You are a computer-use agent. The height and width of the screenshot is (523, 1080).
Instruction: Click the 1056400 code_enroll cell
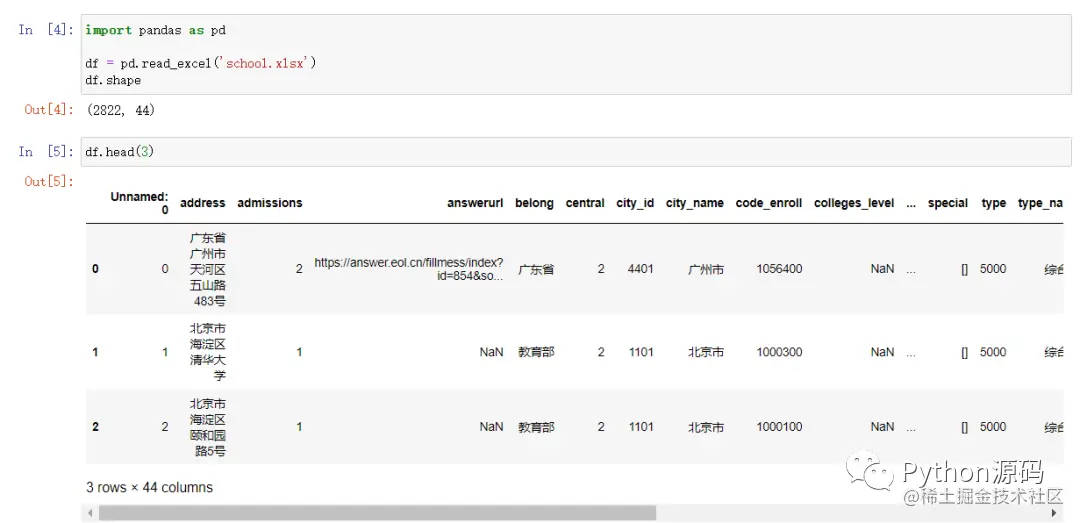(x=779, y=269)
